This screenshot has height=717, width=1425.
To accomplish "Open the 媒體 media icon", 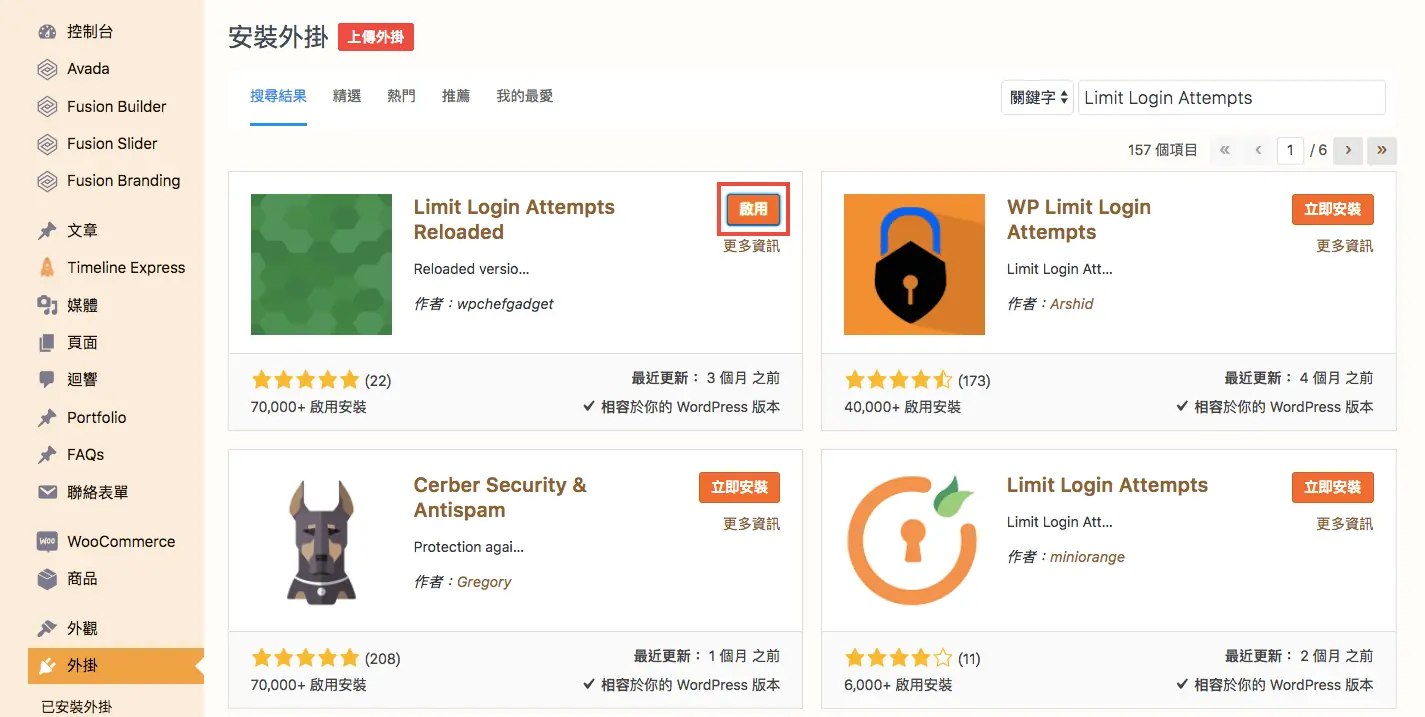I will coord(47,305).
